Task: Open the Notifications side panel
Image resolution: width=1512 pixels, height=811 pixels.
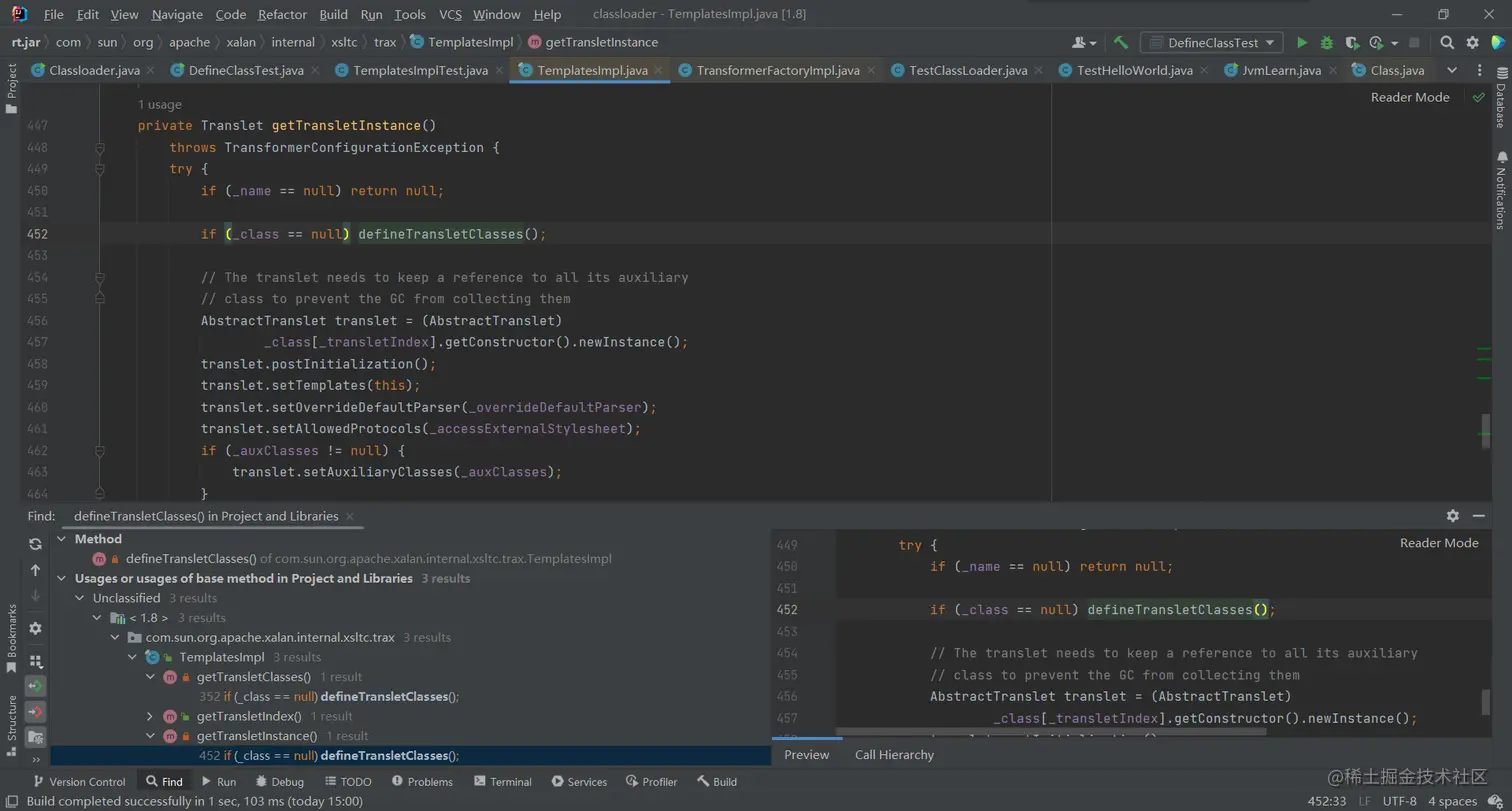Action: pos(1500,190)
